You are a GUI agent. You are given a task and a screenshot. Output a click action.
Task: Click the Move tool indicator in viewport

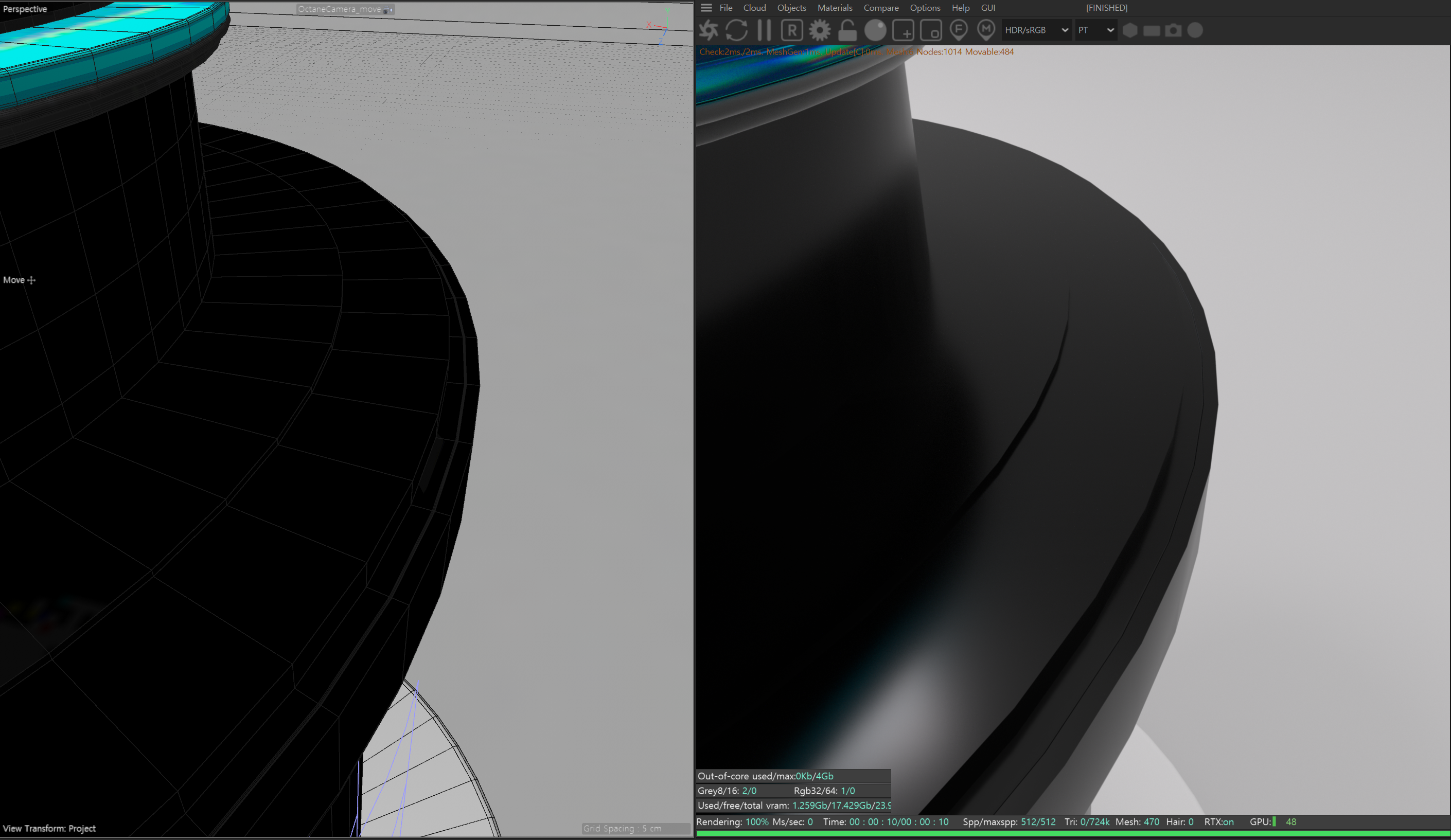point(19,280)
